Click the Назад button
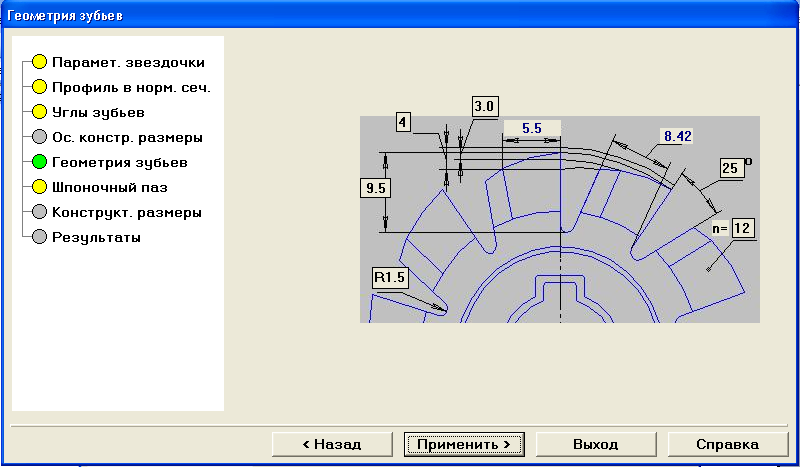The image size is (800, 467). click(x=332, y=445)
